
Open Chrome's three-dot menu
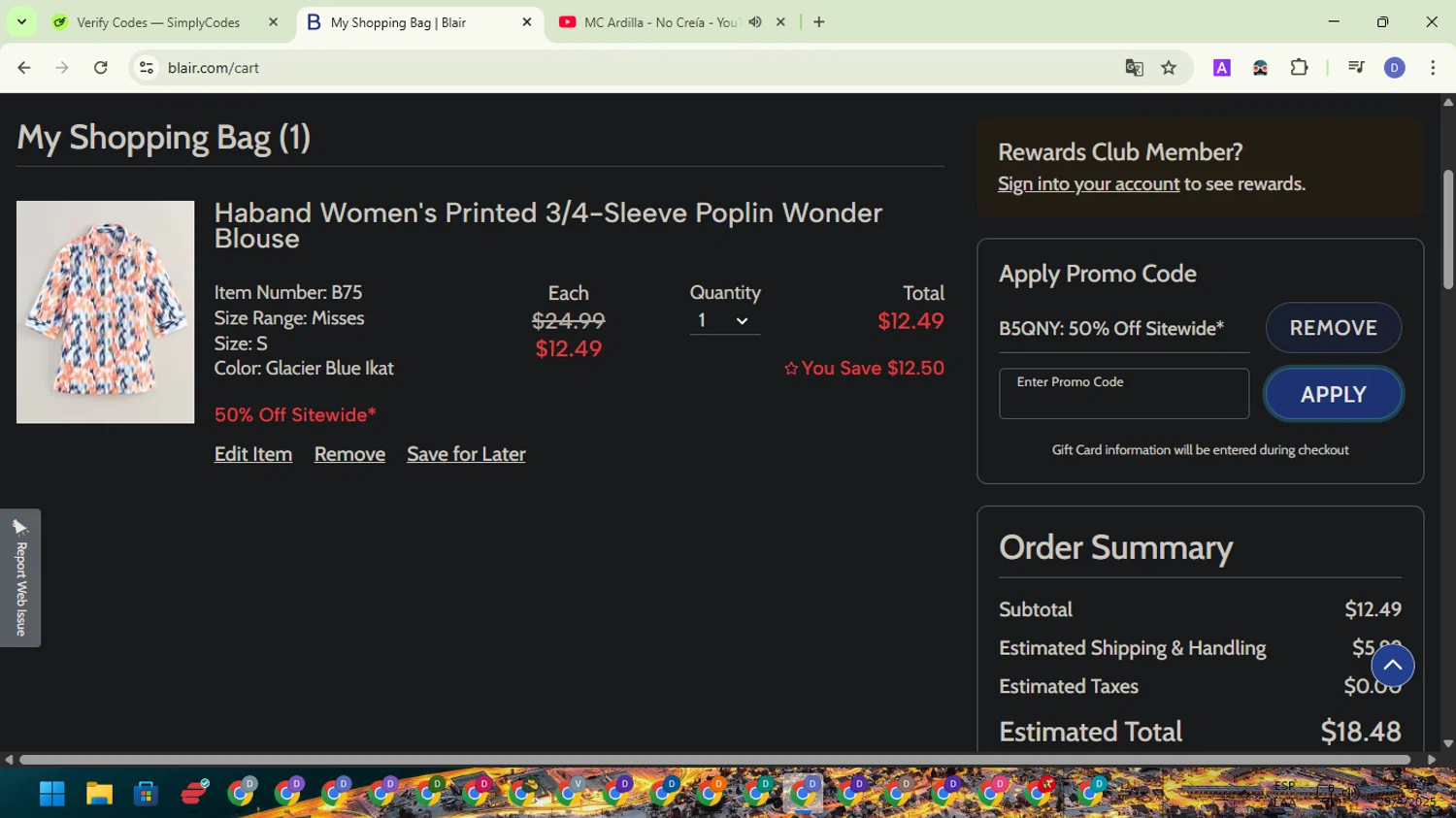coord(1433,68)
